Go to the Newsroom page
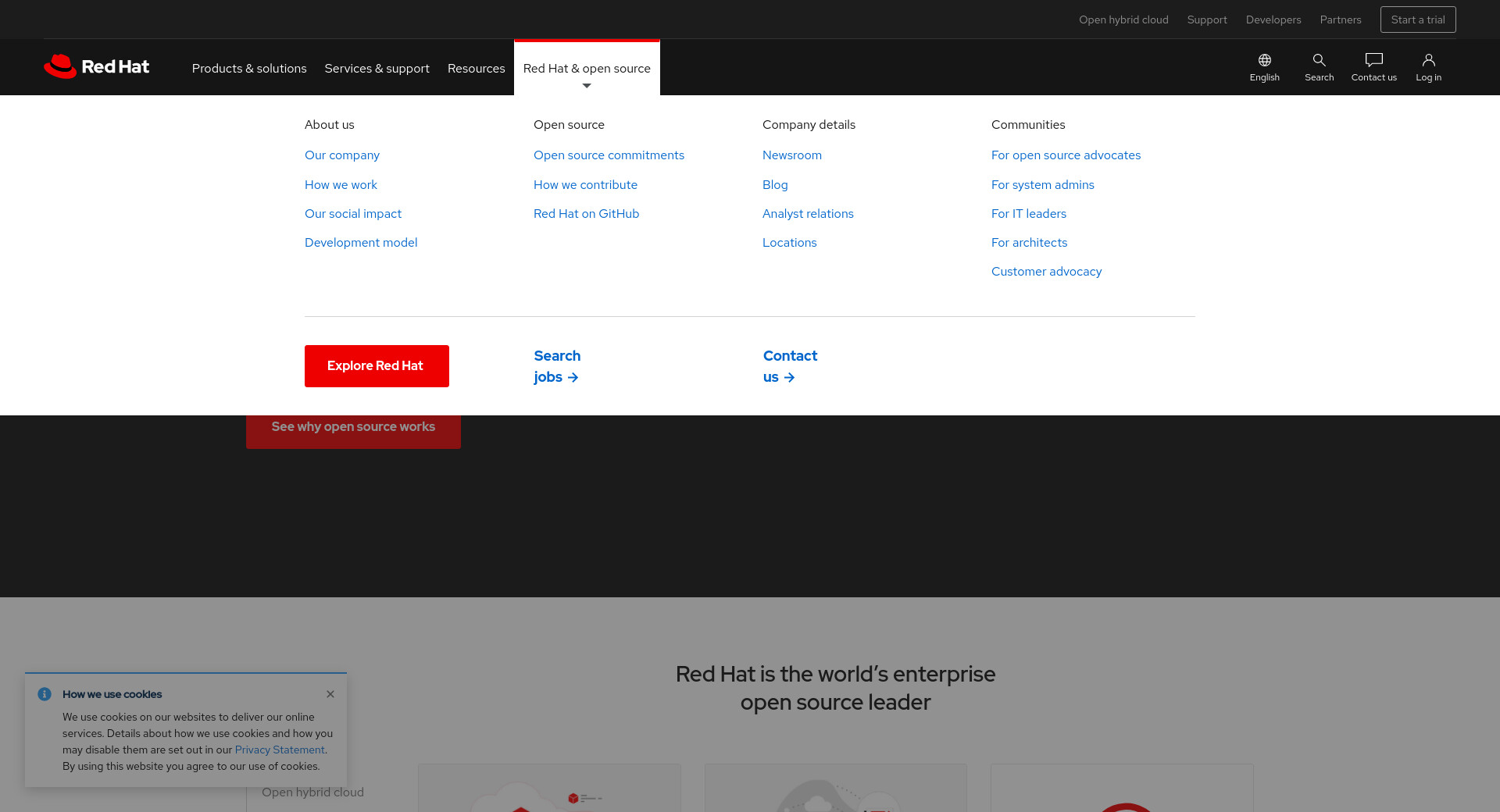This screenshot has height=812, width=1500. [x=791, y=155]
